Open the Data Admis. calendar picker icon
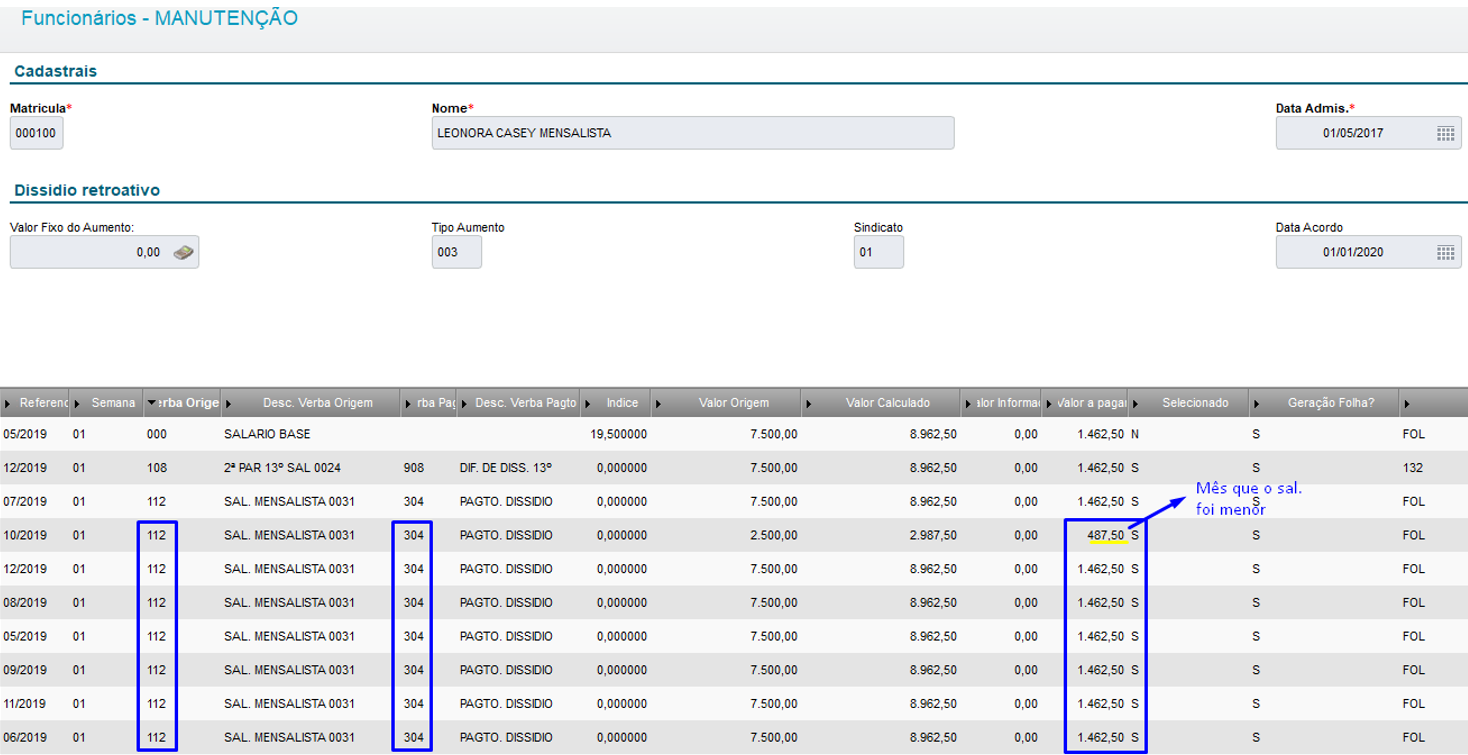This screenshot has height=755, width=1468. pyautogui.click(x=1444, y=133)
